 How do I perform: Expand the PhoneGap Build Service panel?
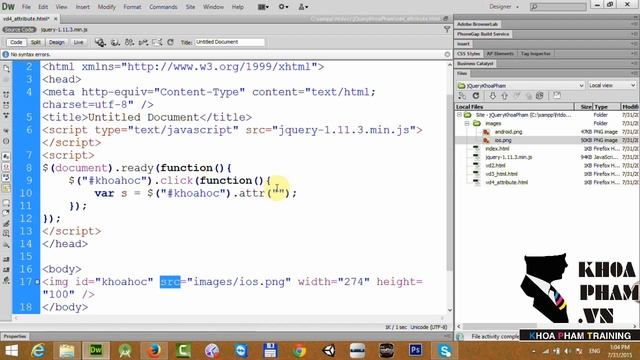[483, 34]
